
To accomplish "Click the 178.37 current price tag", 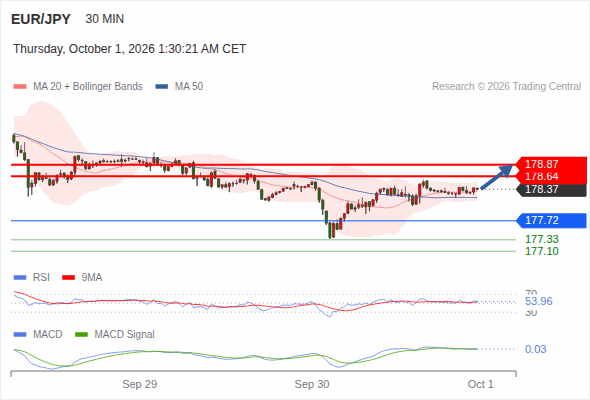I will point(551,189).
